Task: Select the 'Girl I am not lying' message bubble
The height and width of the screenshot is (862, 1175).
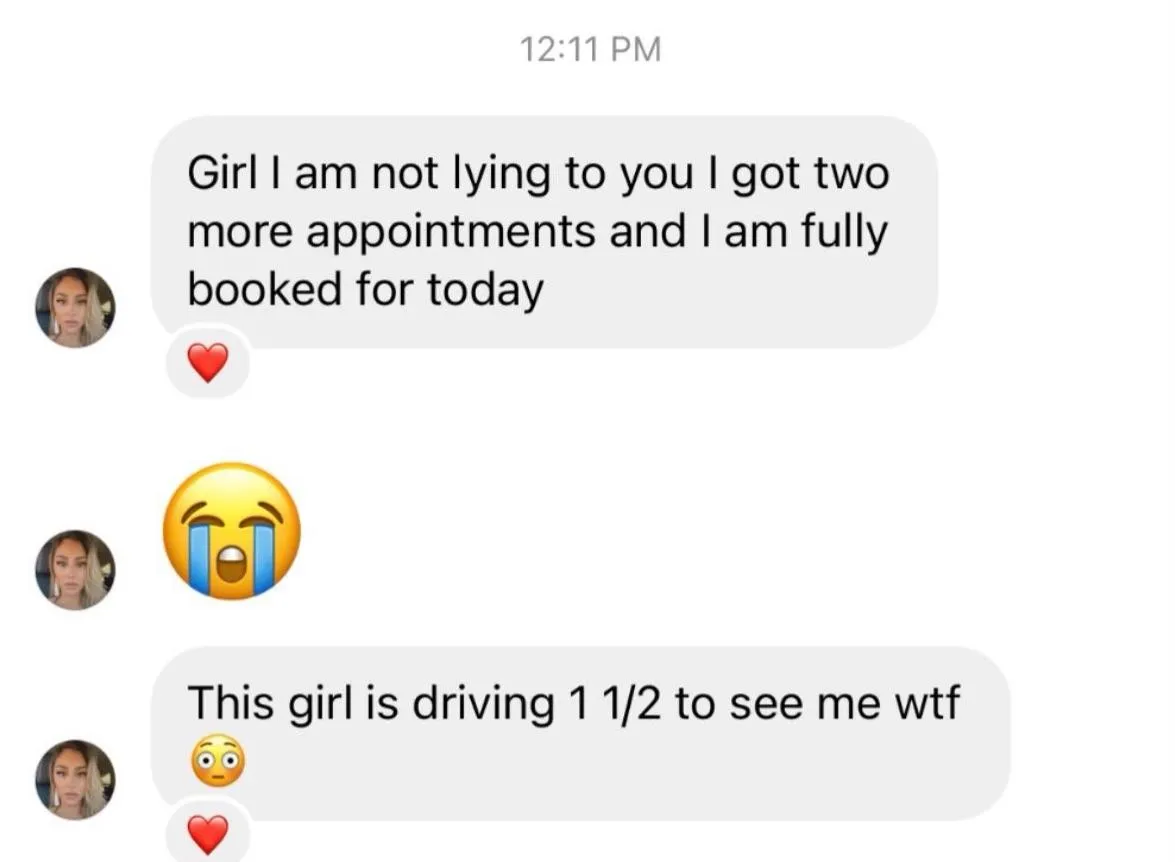Action: pyautogui.click(x=544, y=232)
